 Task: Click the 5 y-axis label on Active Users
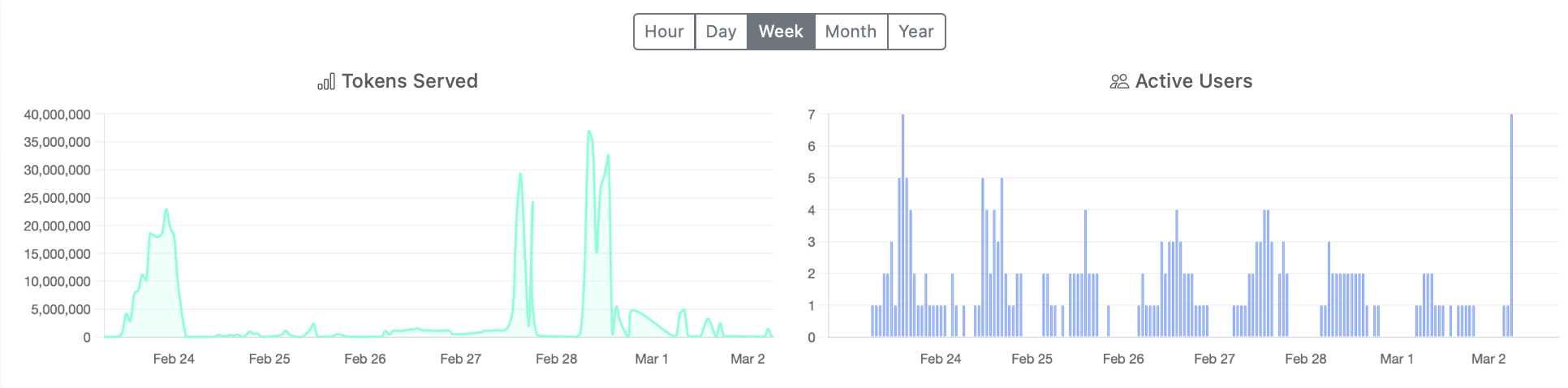coord(812,178)
